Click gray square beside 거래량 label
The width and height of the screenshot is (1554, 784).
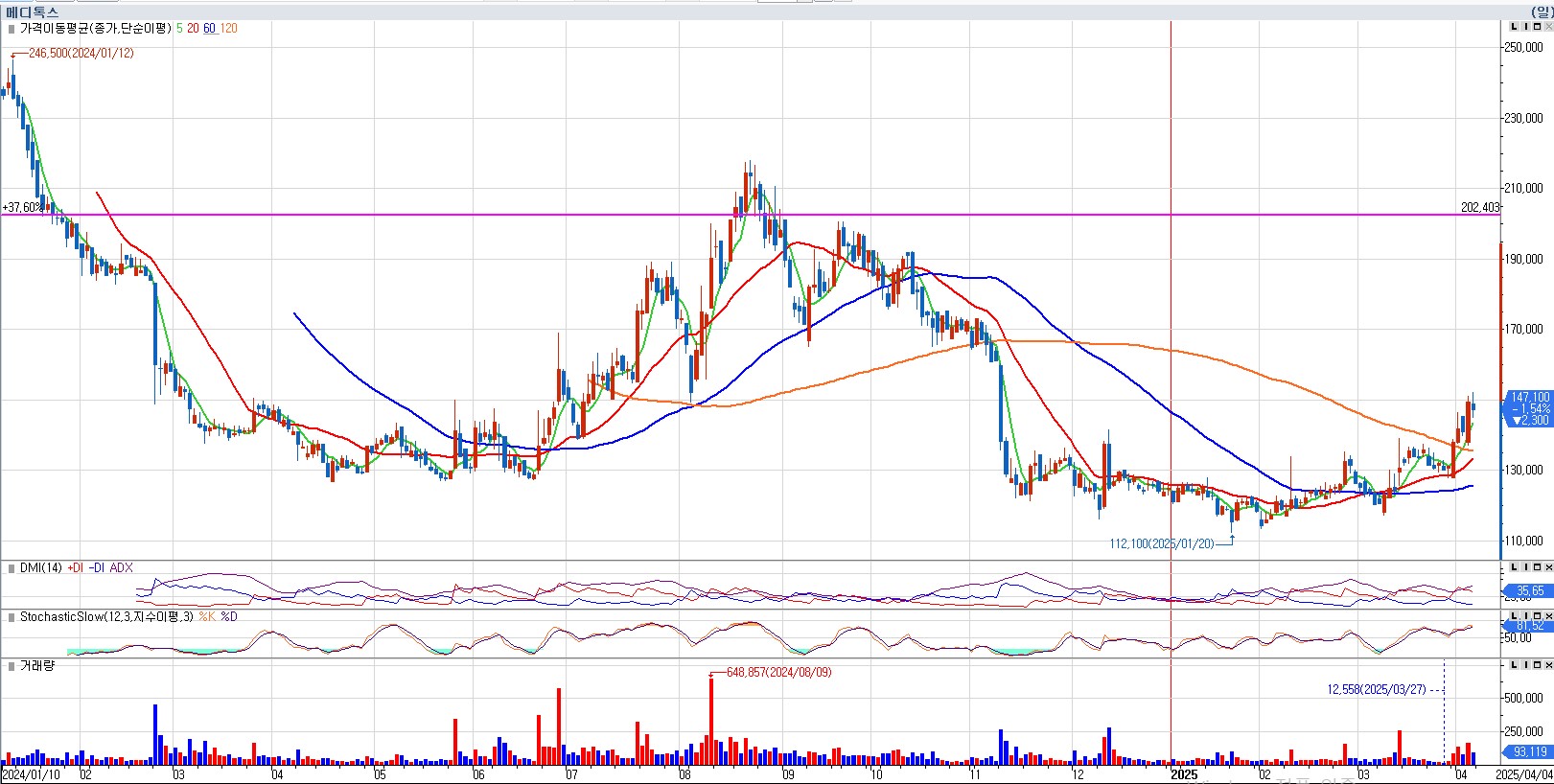12,666
